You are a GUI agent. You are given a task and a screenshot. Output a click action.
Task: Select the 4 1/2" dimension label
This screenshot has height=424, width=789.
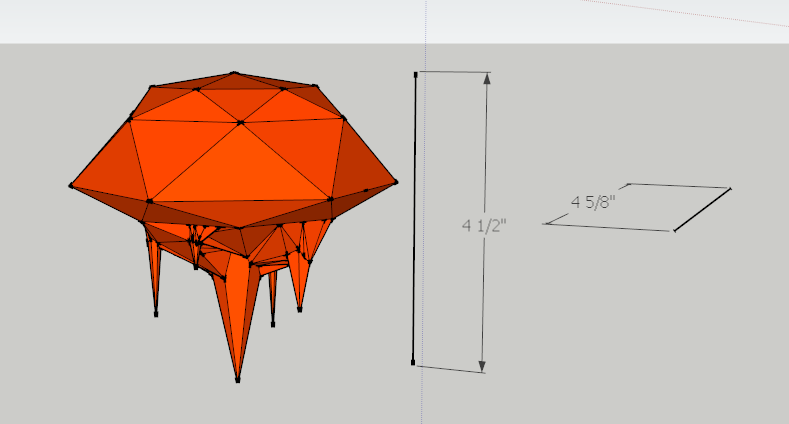[484, 226]
